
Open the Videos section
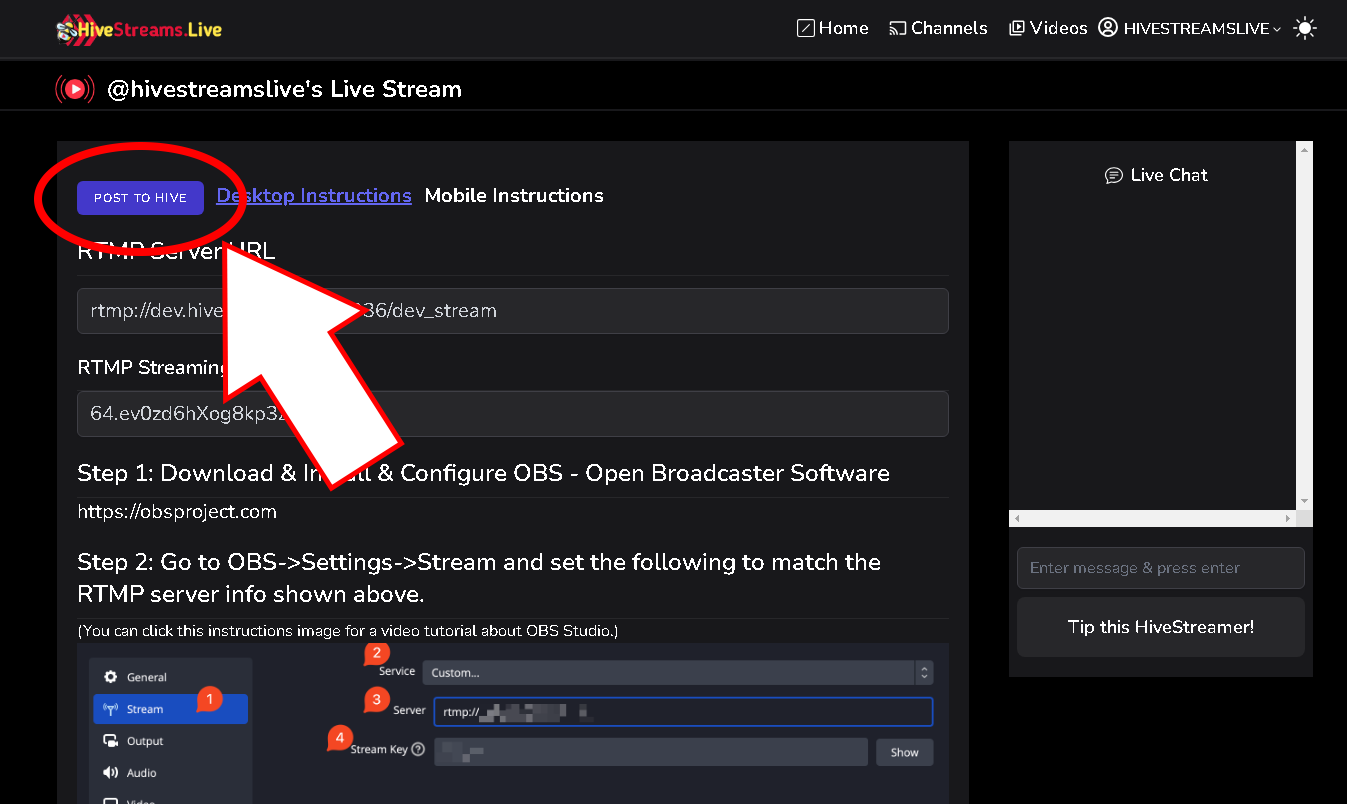[1048, 28]
